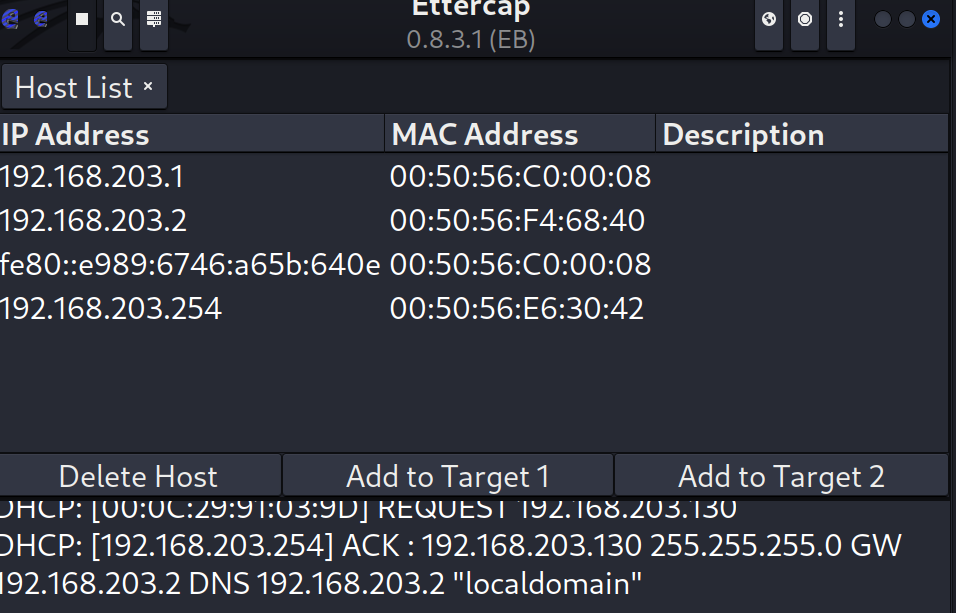Select host fe80::e989:6746:a65b:640e

(474, 264)
